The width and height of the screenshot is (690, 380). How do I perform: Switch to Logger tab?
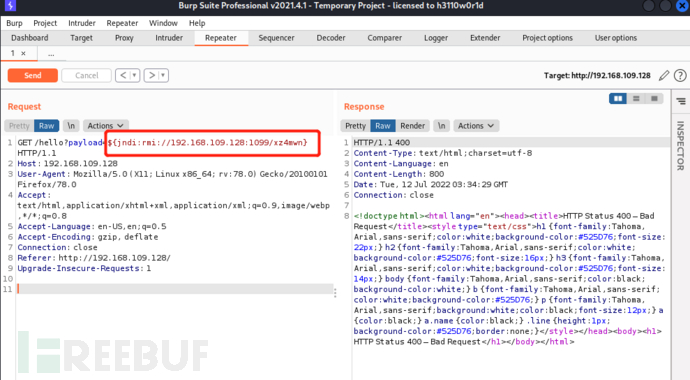[436, 38]
